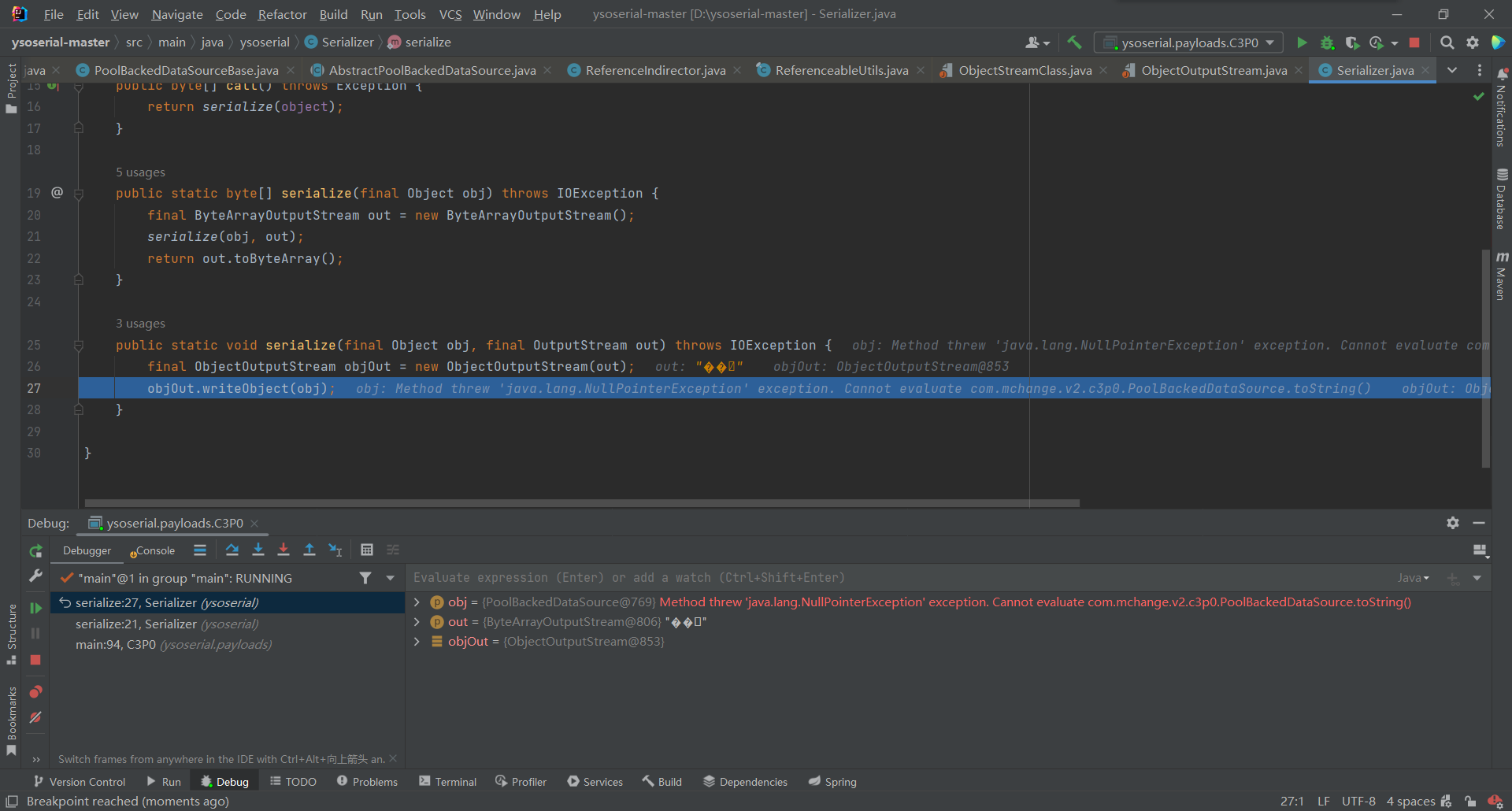Expand the obj variable node

417,602
